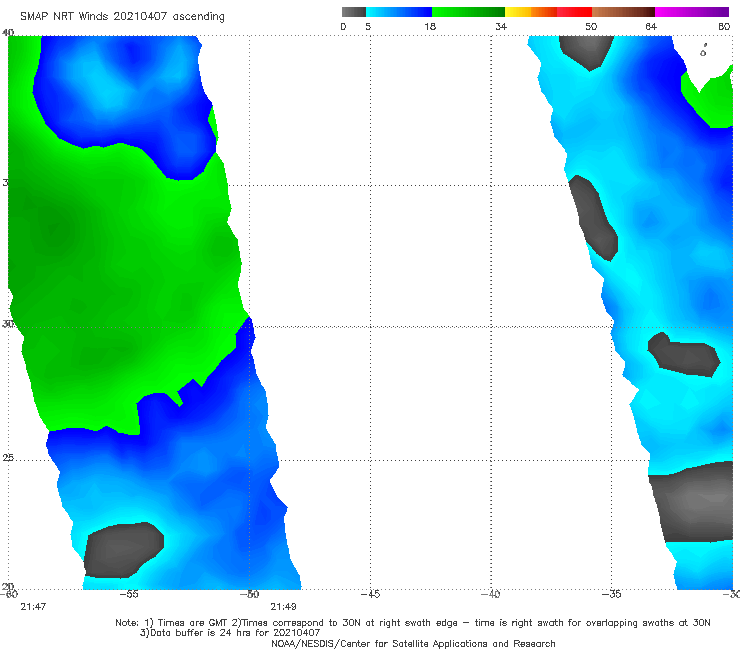Click the small green region at upper right
This screenshot has width=740, height=650.
click(x=713, y=101)
